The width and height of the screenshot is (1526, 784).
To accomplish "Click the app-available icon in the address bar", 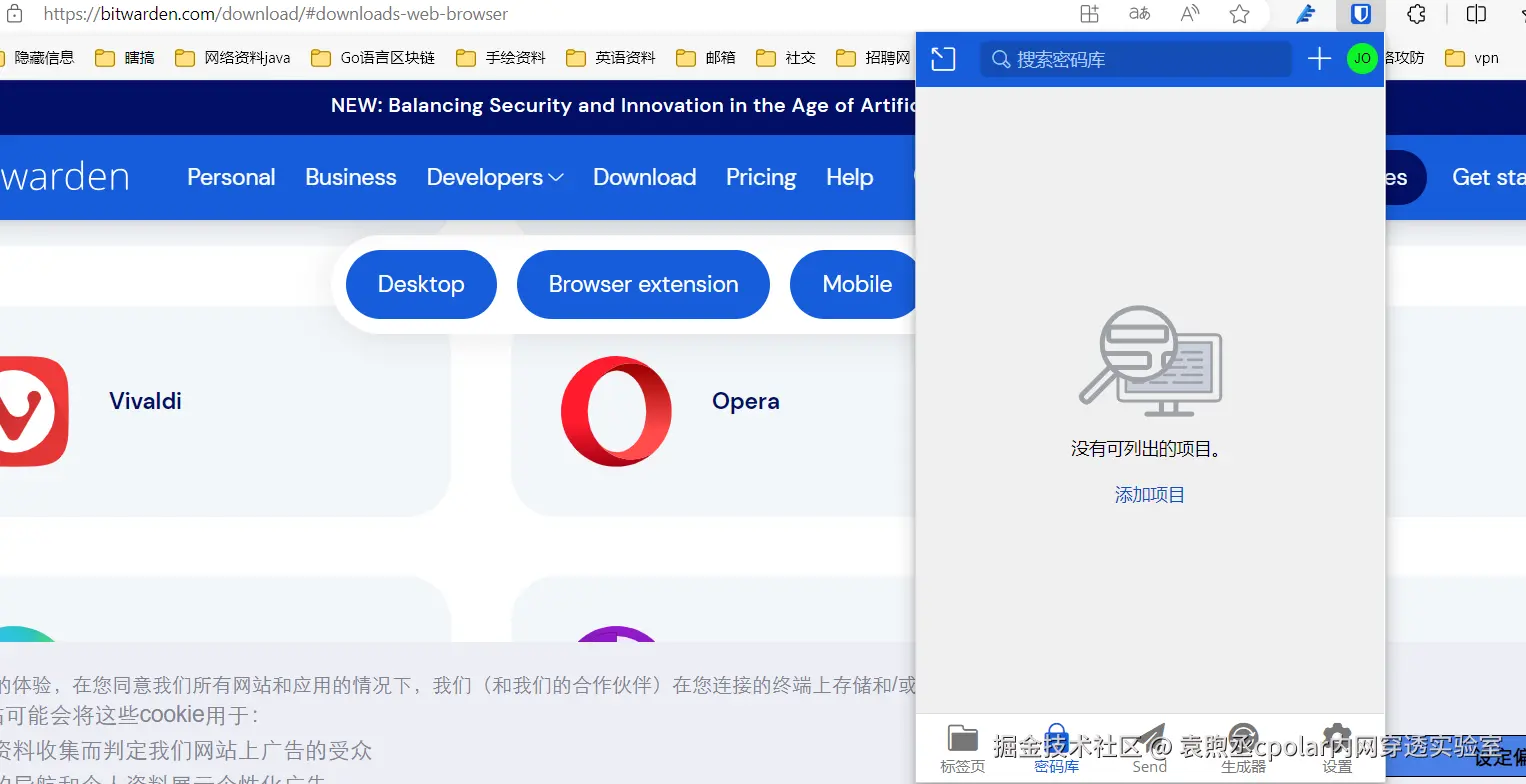I will tap(1090, 14).
